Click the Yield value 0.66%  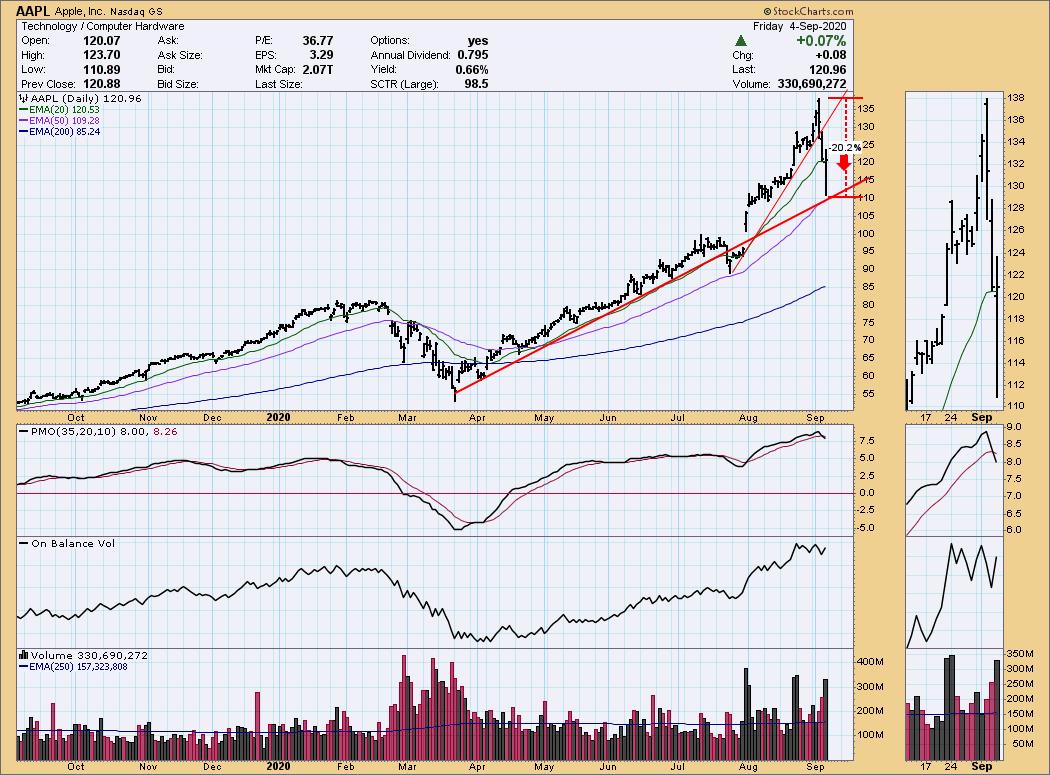coord(472,70)
